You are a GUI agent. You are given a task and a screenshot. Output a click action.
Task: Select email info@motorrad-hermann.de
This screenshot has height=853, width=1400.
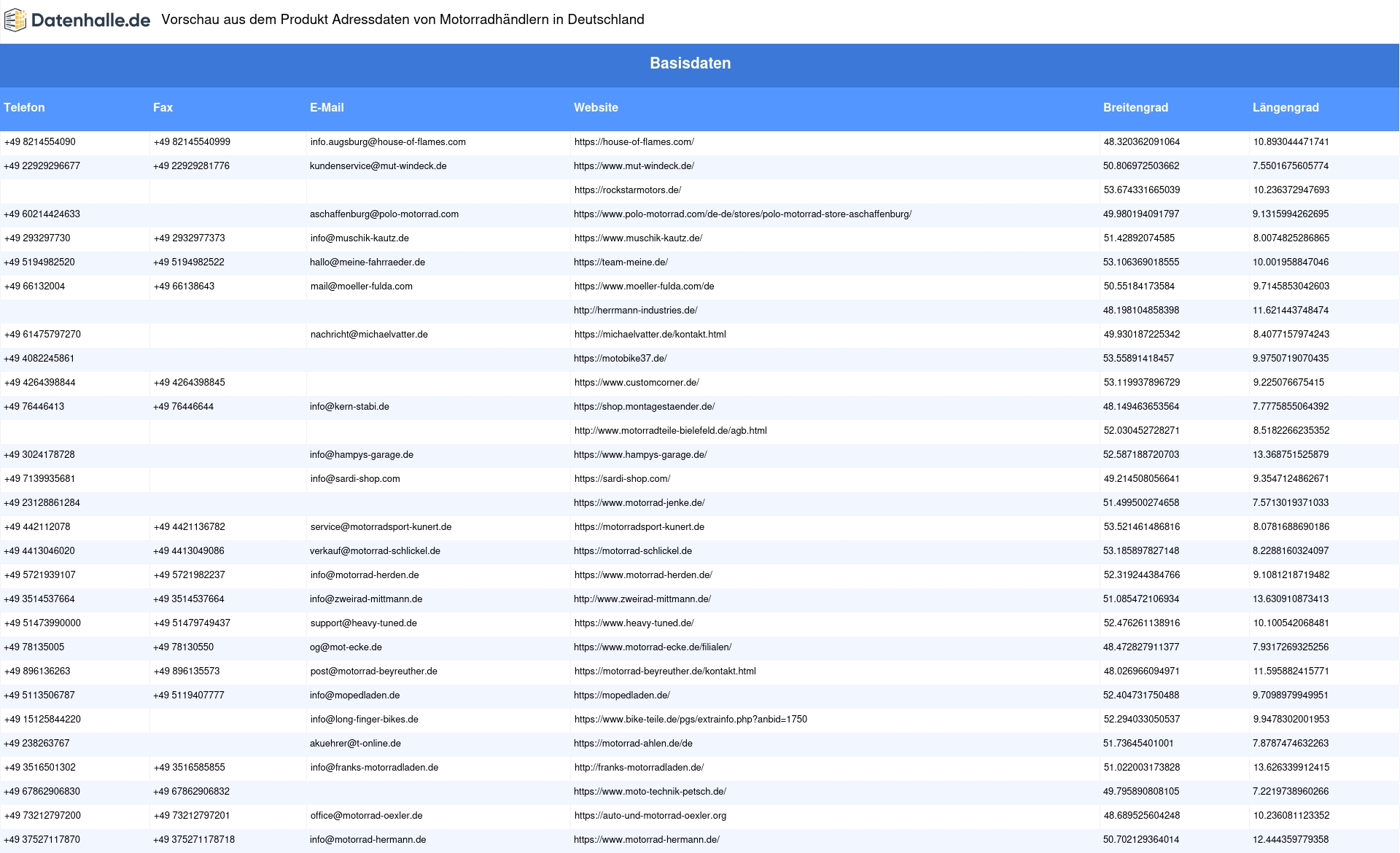click(367, 840)
